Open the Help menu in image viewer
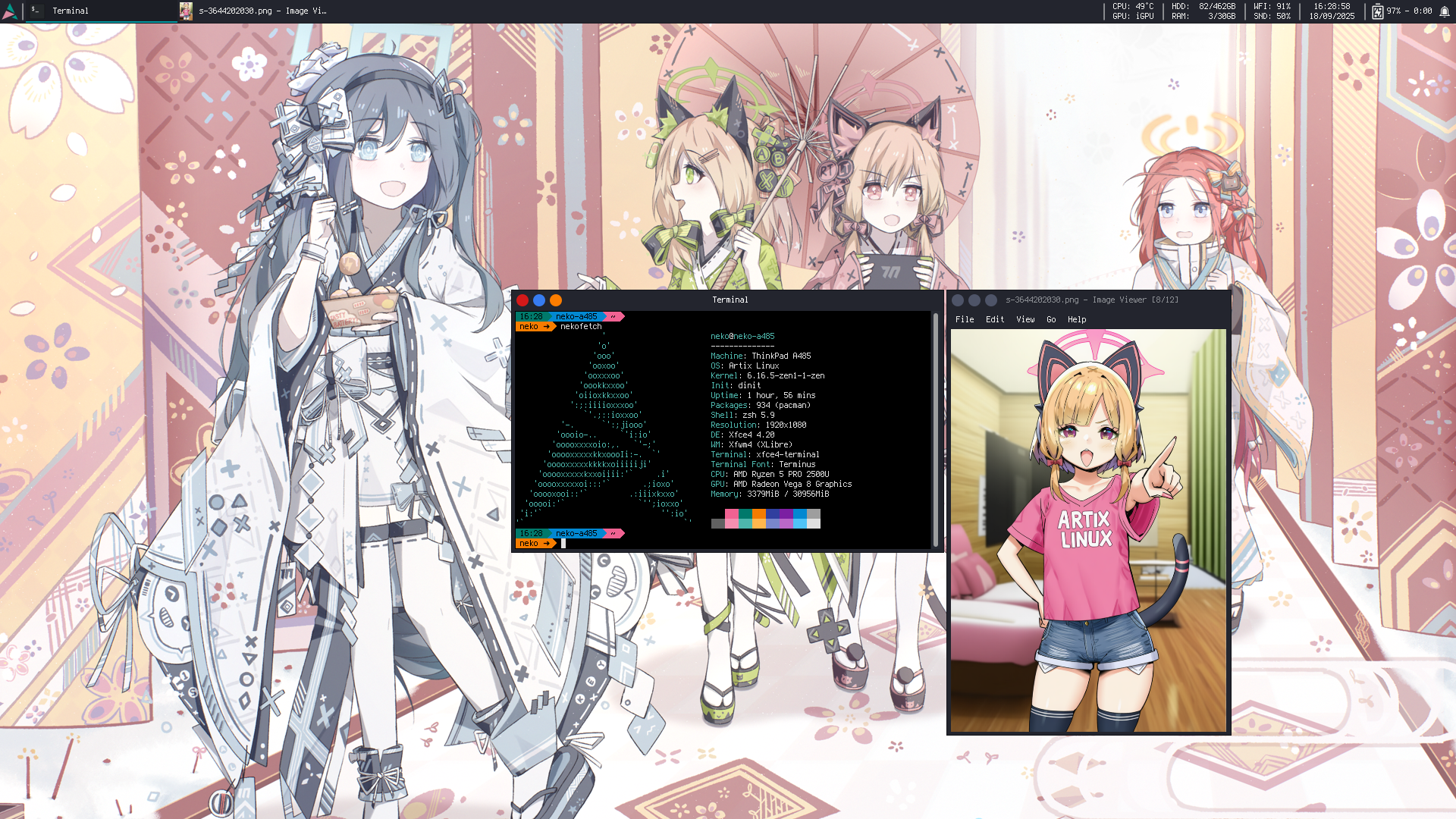1456x819 pixels. point(1077,320)
